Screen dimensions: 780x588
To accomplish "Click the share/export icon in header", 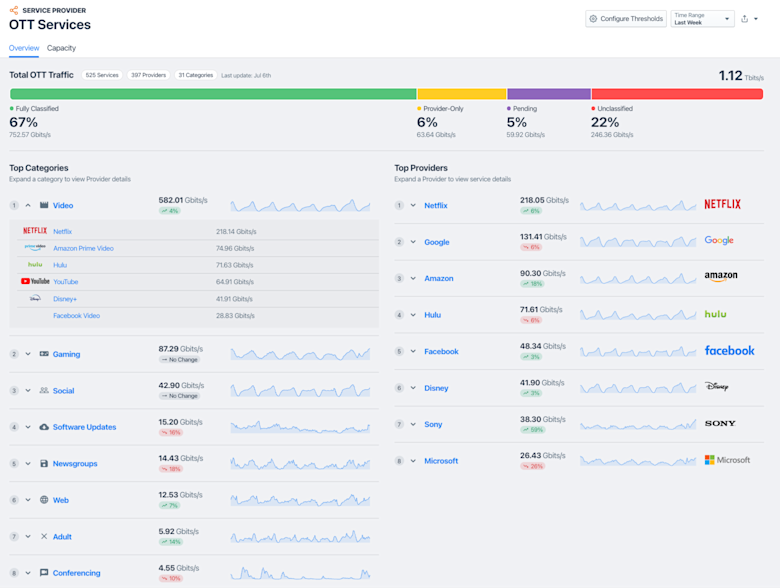I will [745, 19].
